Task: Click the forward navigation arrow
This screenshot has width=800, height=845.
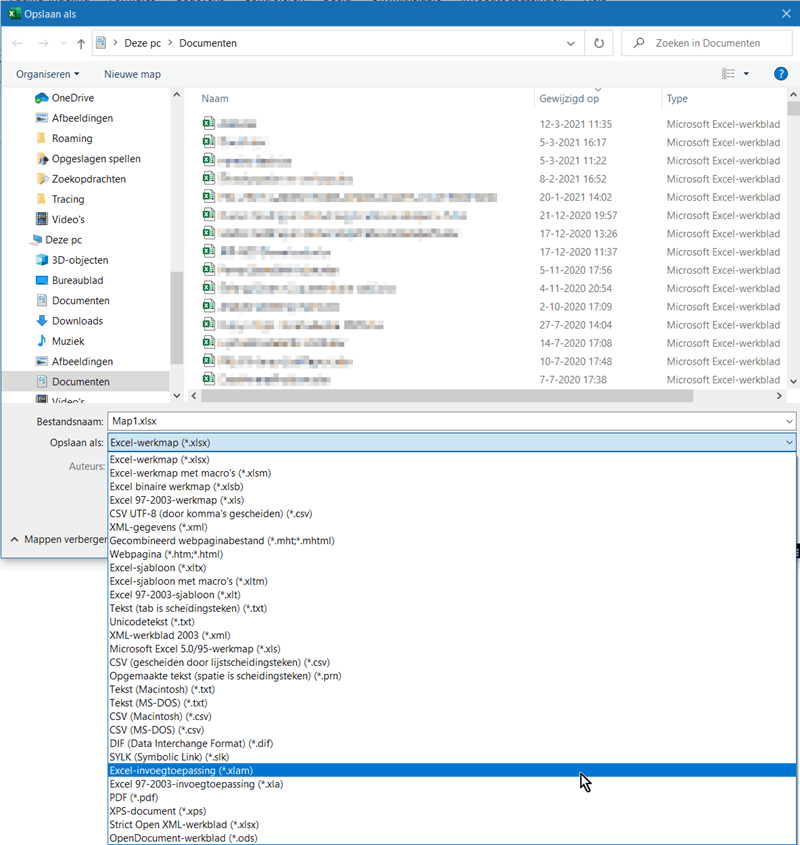Action: click(43, 43)
